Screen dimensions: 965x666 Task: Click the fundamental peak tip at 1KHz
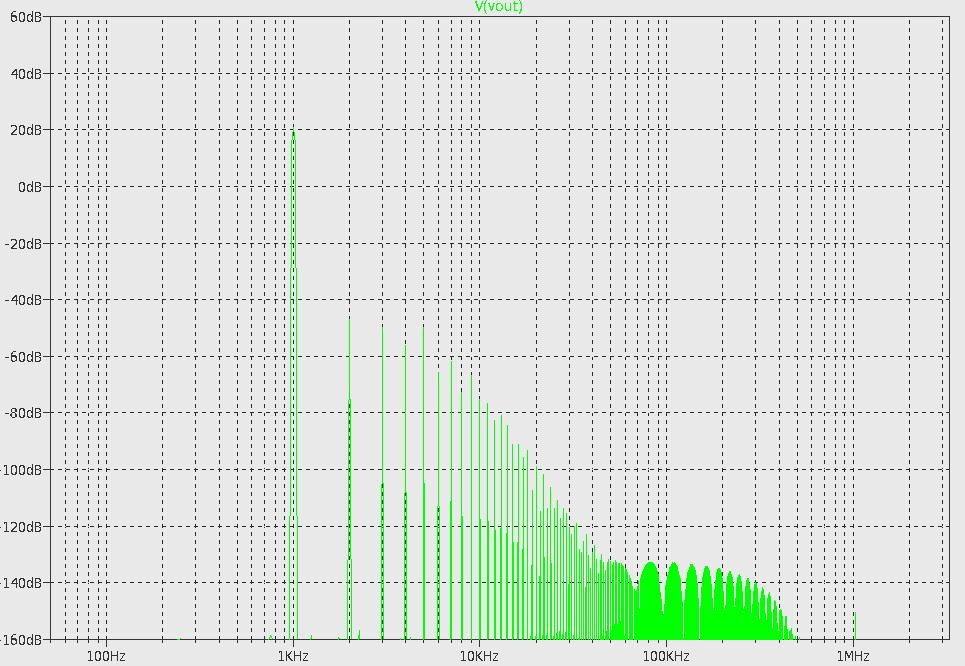(294, 130)
